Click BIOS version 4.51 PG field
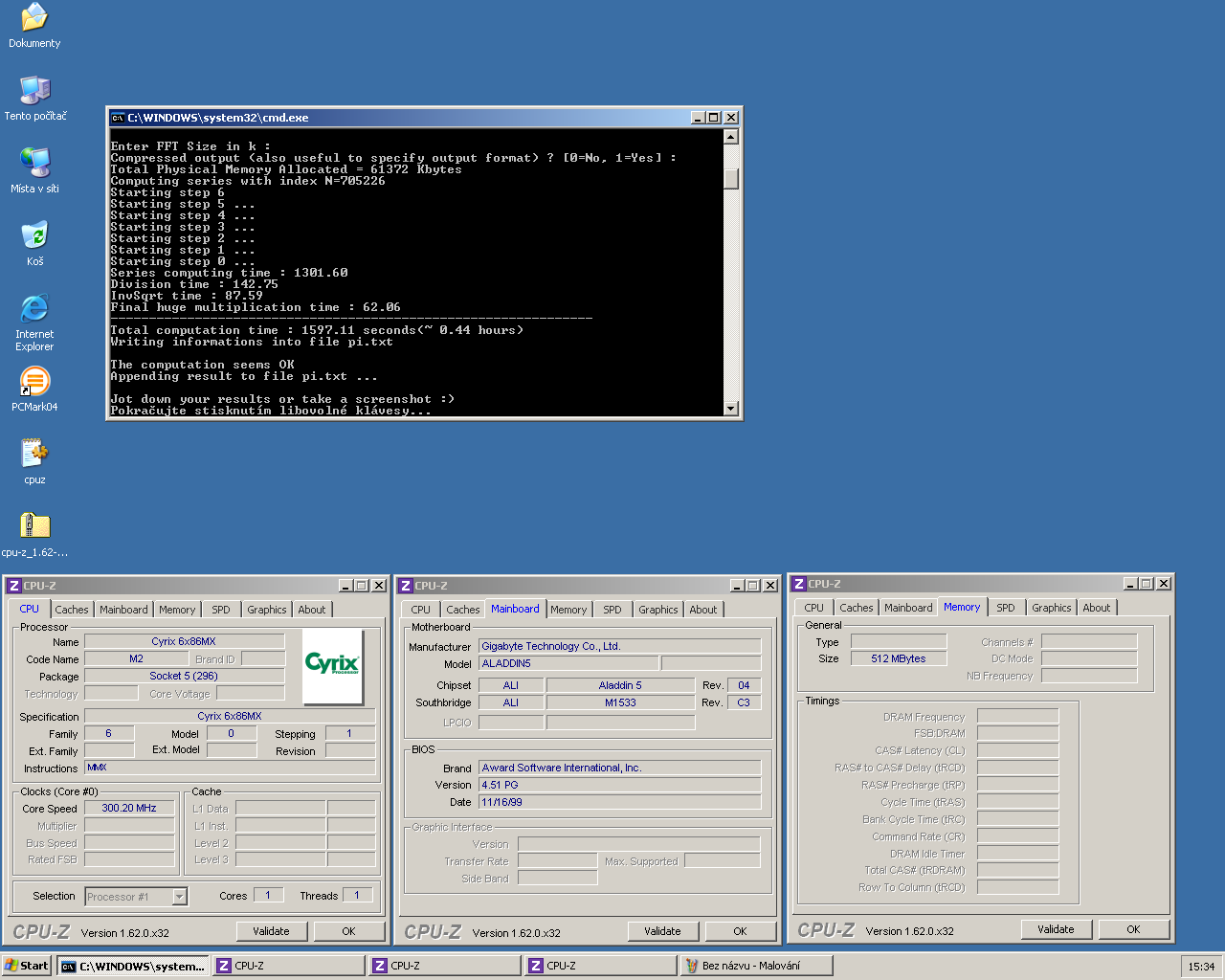Image resolution: width=1225 pixels, height=980 pixels. (620, 785)
